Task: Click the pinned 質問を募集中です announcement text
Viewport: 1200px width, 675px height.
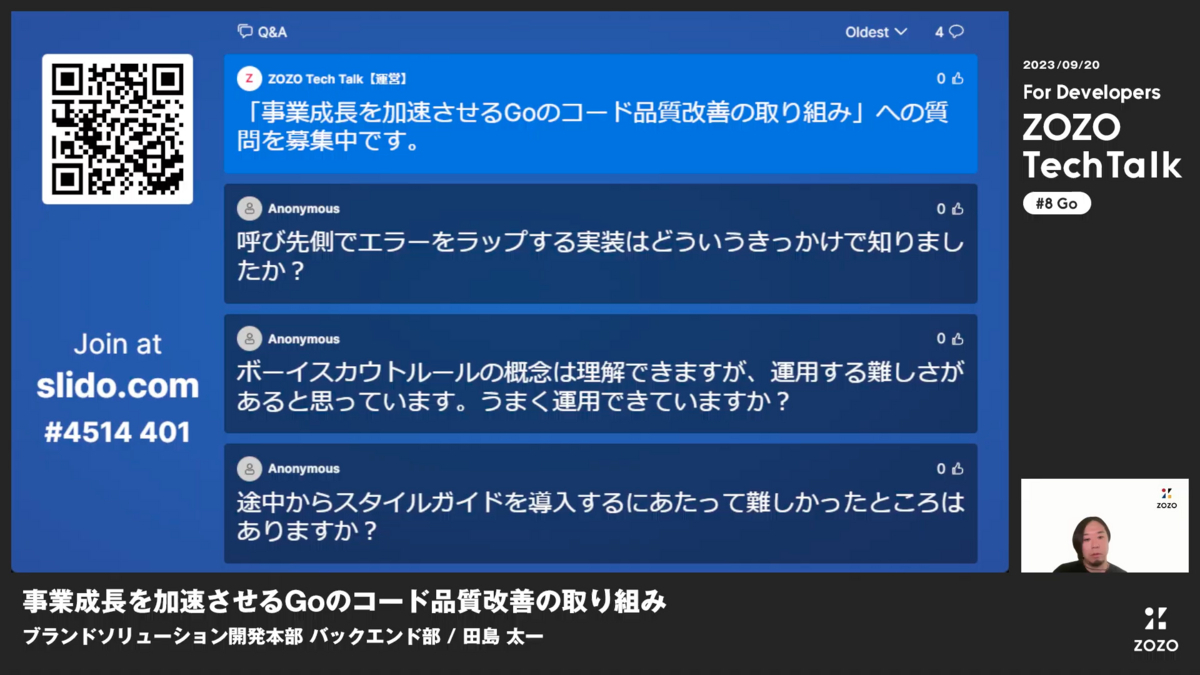Action: pyautogui.click(x=593, y=126)
